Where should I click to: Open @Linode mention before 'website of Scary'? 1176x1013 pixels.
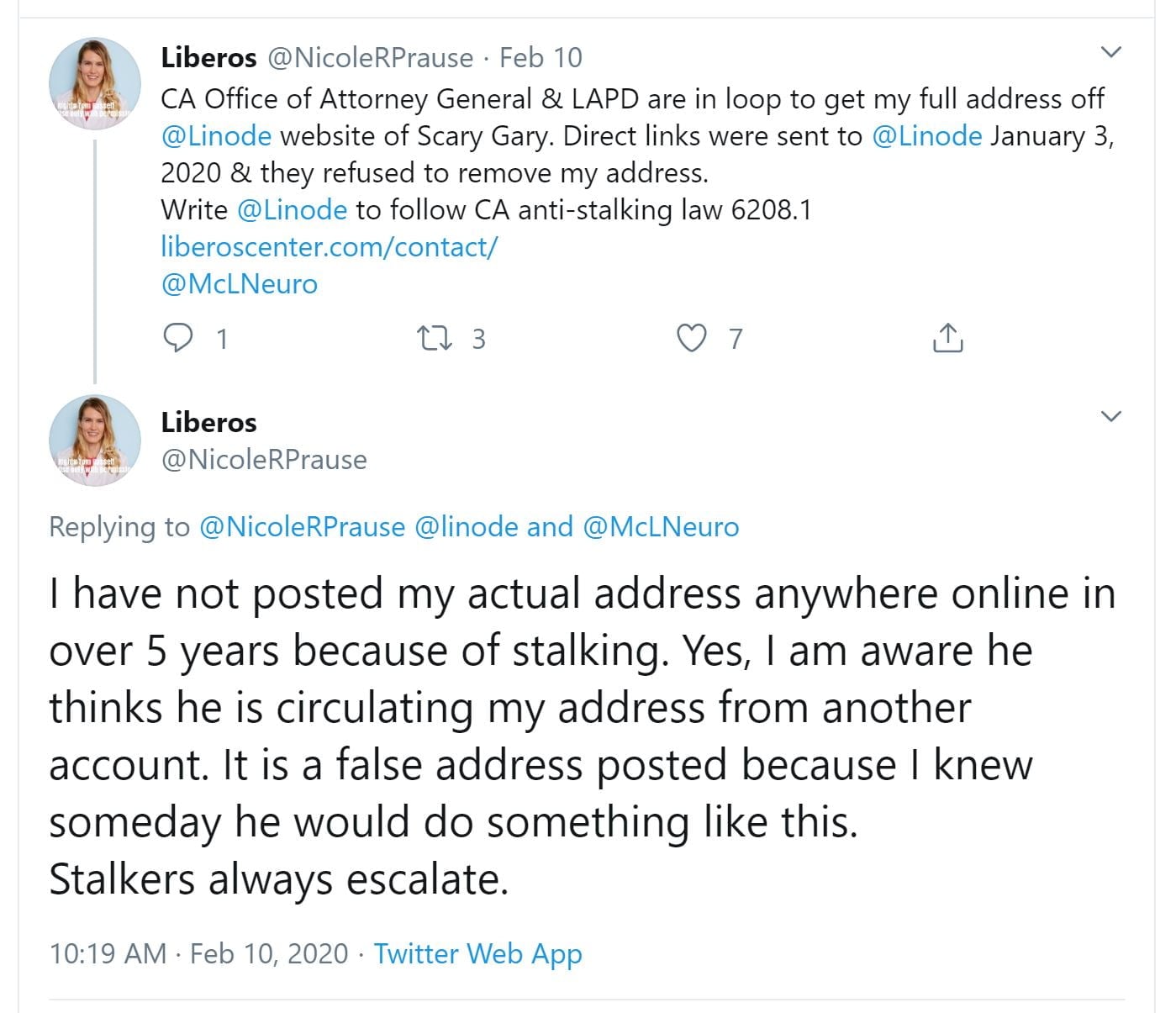click(x=216, y=135)
